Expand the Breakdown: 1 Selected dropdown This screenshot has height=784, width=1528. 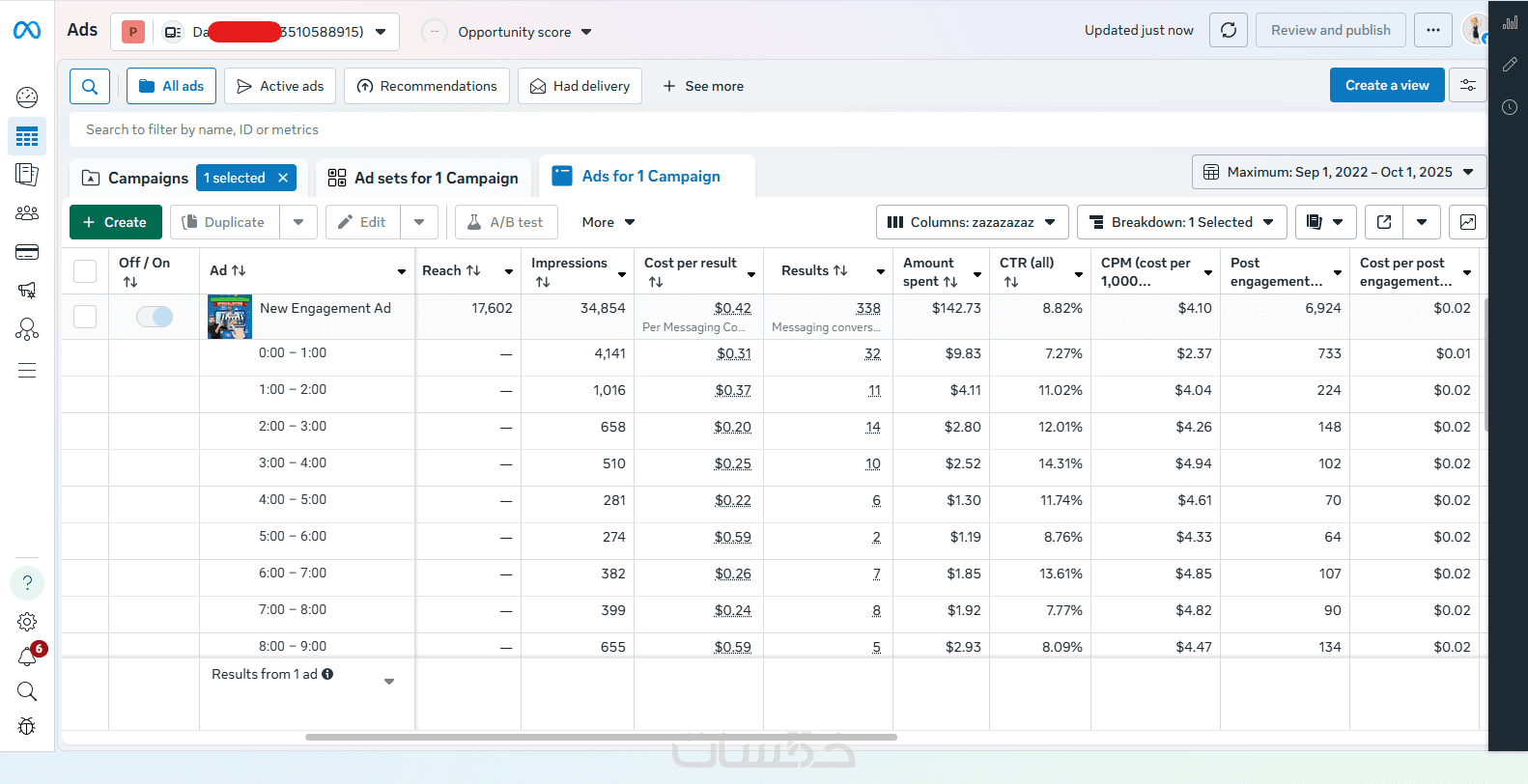tap(1181, 222)
